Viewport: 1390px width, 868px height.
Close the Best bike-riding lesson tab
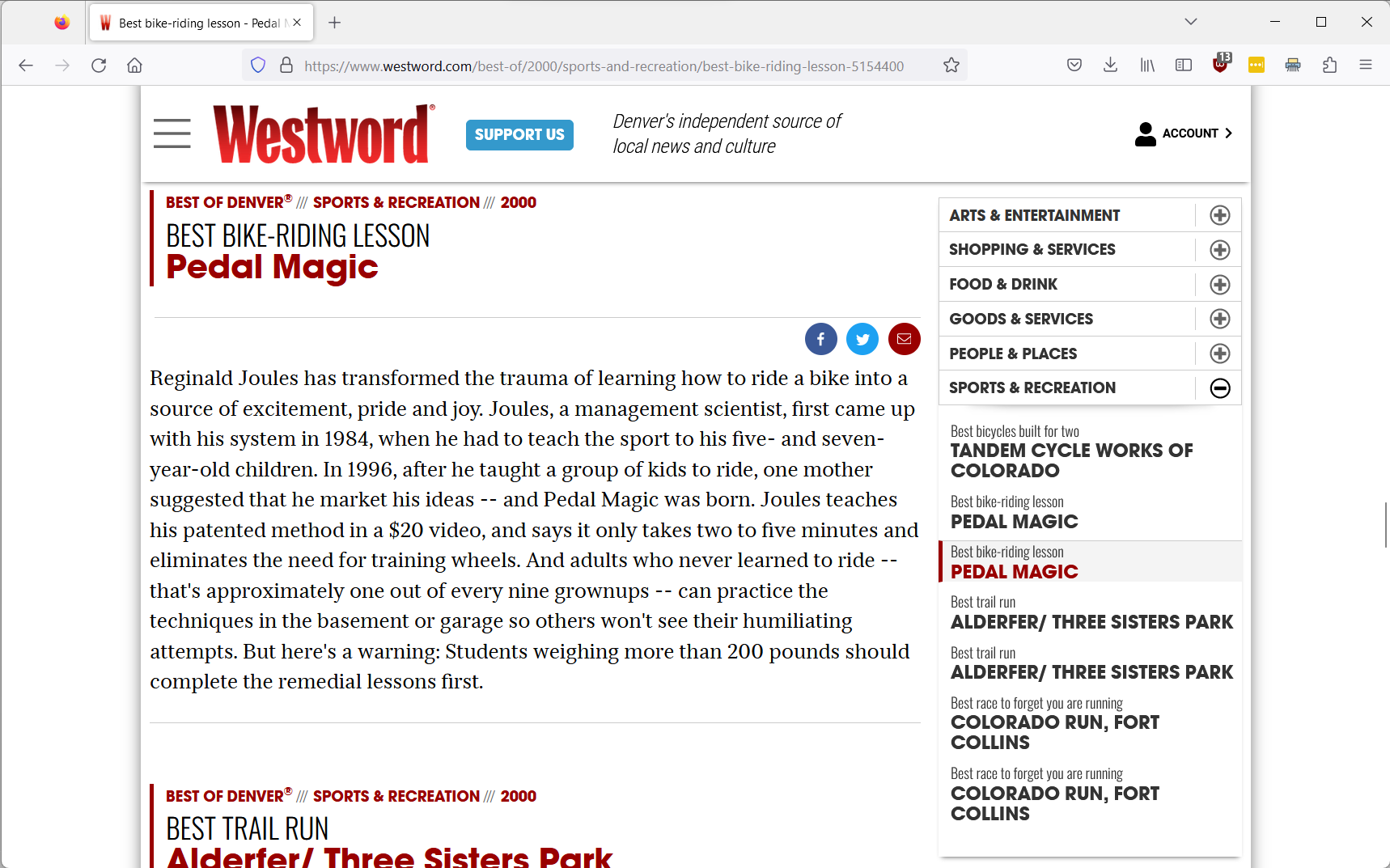tap(297, 23)
